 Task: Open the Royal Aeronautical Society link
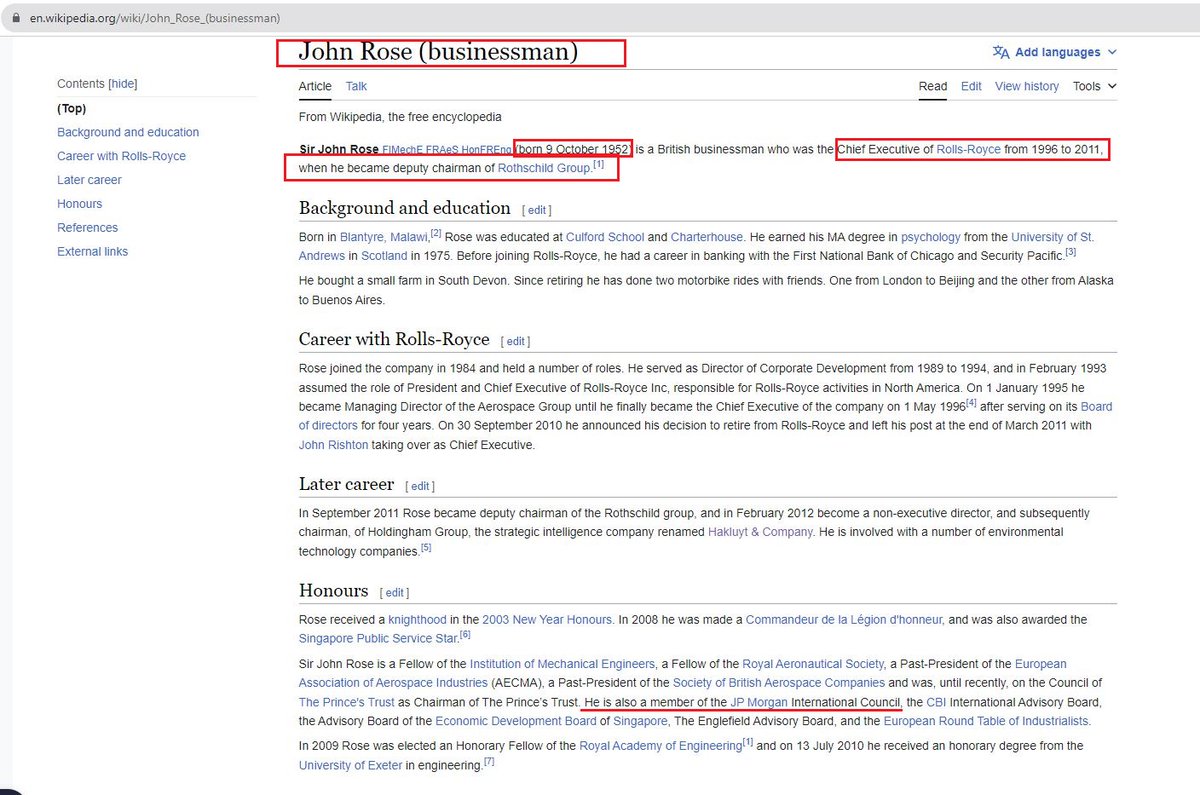click(x=813, y=663)
